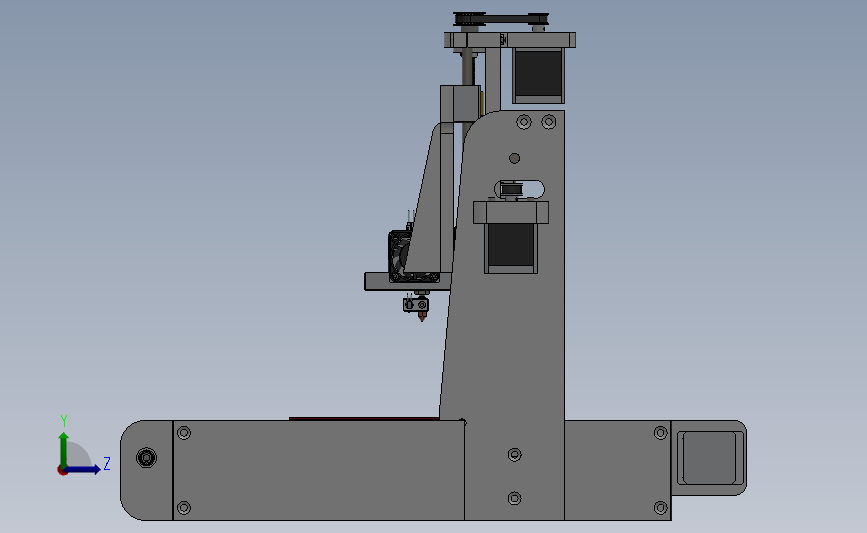Click the blue Z axis arrow on triad

pyautogui.click(x=83, y=469)
